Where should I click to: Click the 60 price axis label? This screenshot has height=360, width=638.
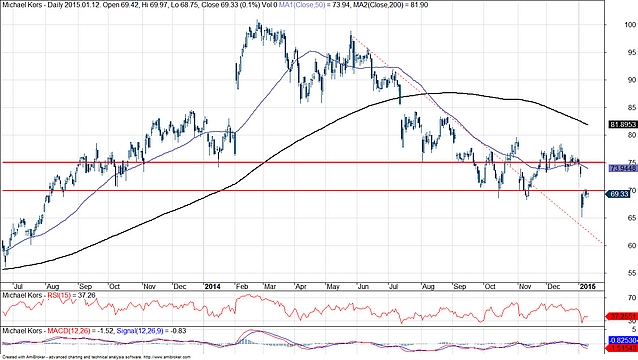631,246
